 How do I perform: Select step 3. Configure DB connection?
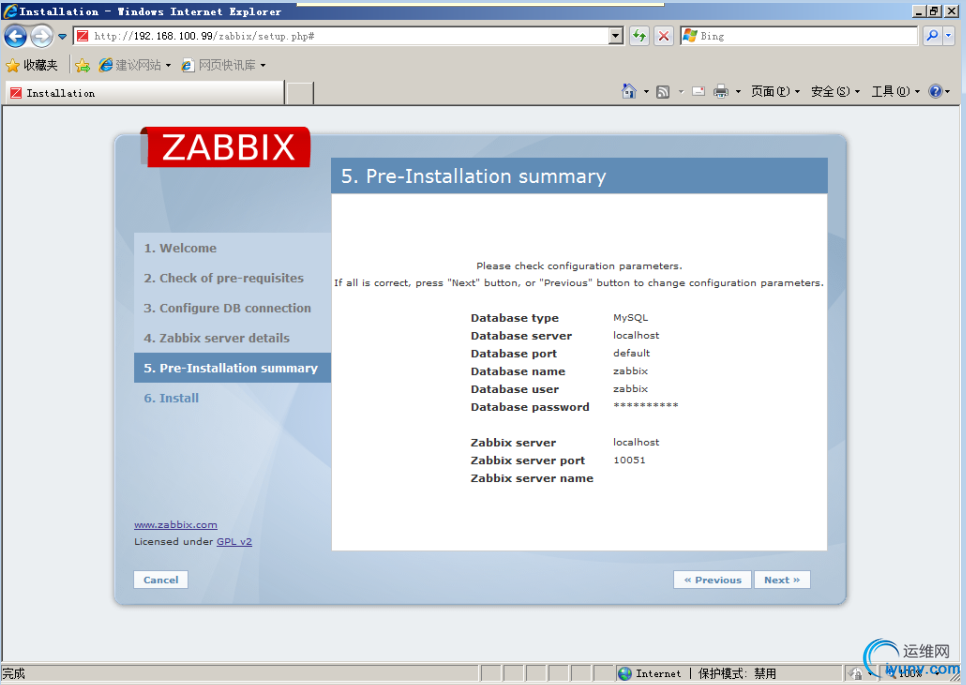coord(227,308)
